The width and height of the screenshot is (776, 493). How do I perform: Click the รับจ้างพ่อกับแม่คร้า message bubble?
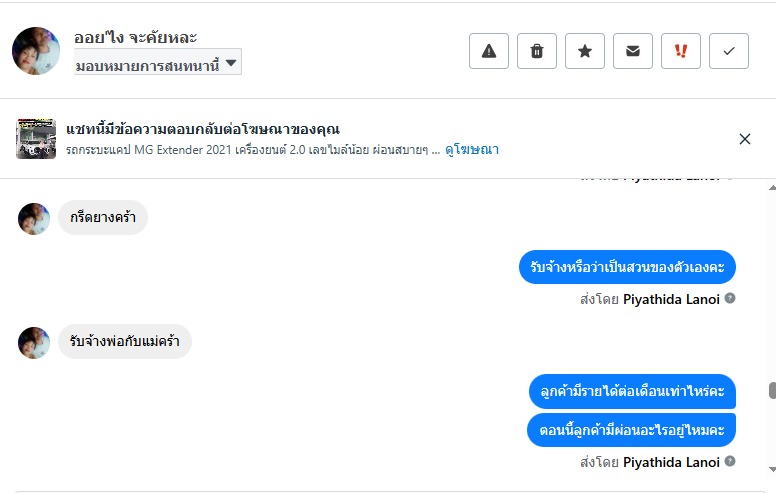(124, 342)
